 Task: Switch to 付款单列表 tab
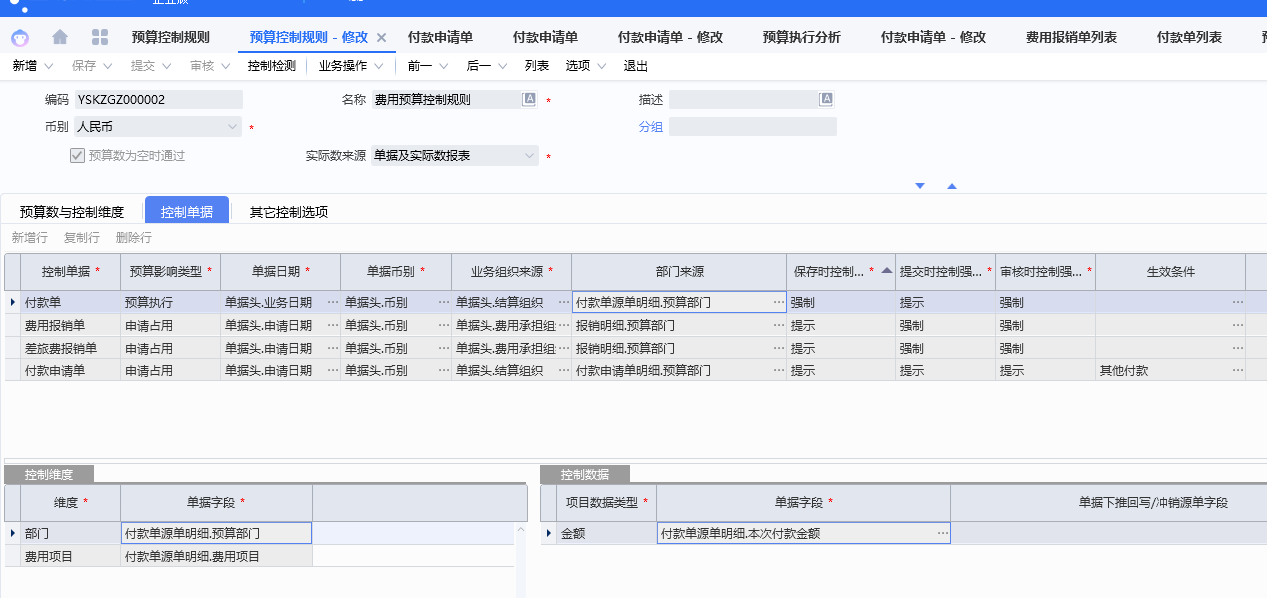(1189, 38)
